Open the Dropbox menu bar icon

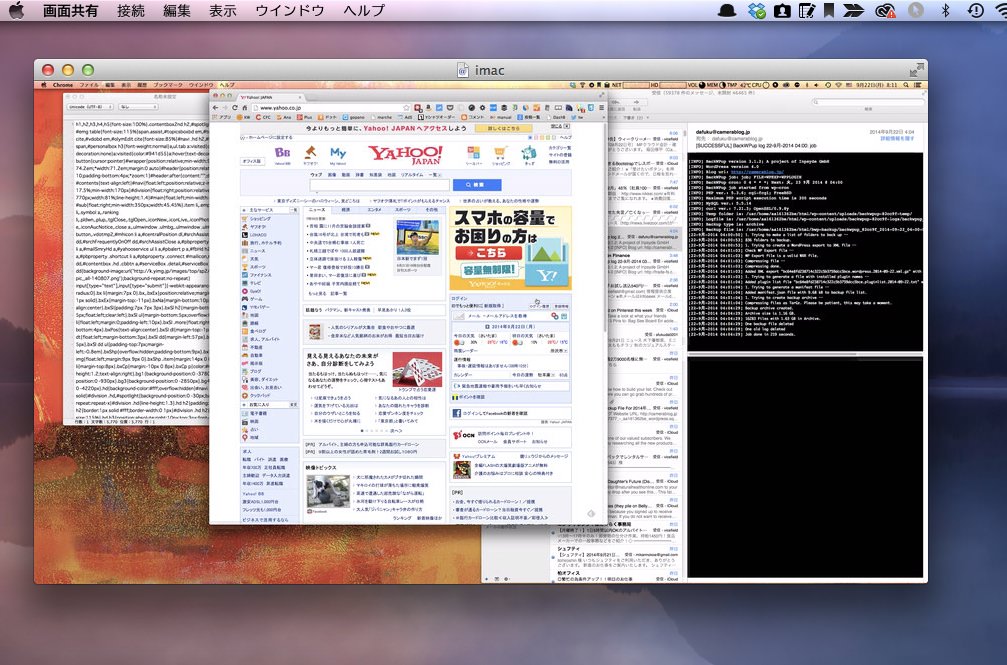757,10
